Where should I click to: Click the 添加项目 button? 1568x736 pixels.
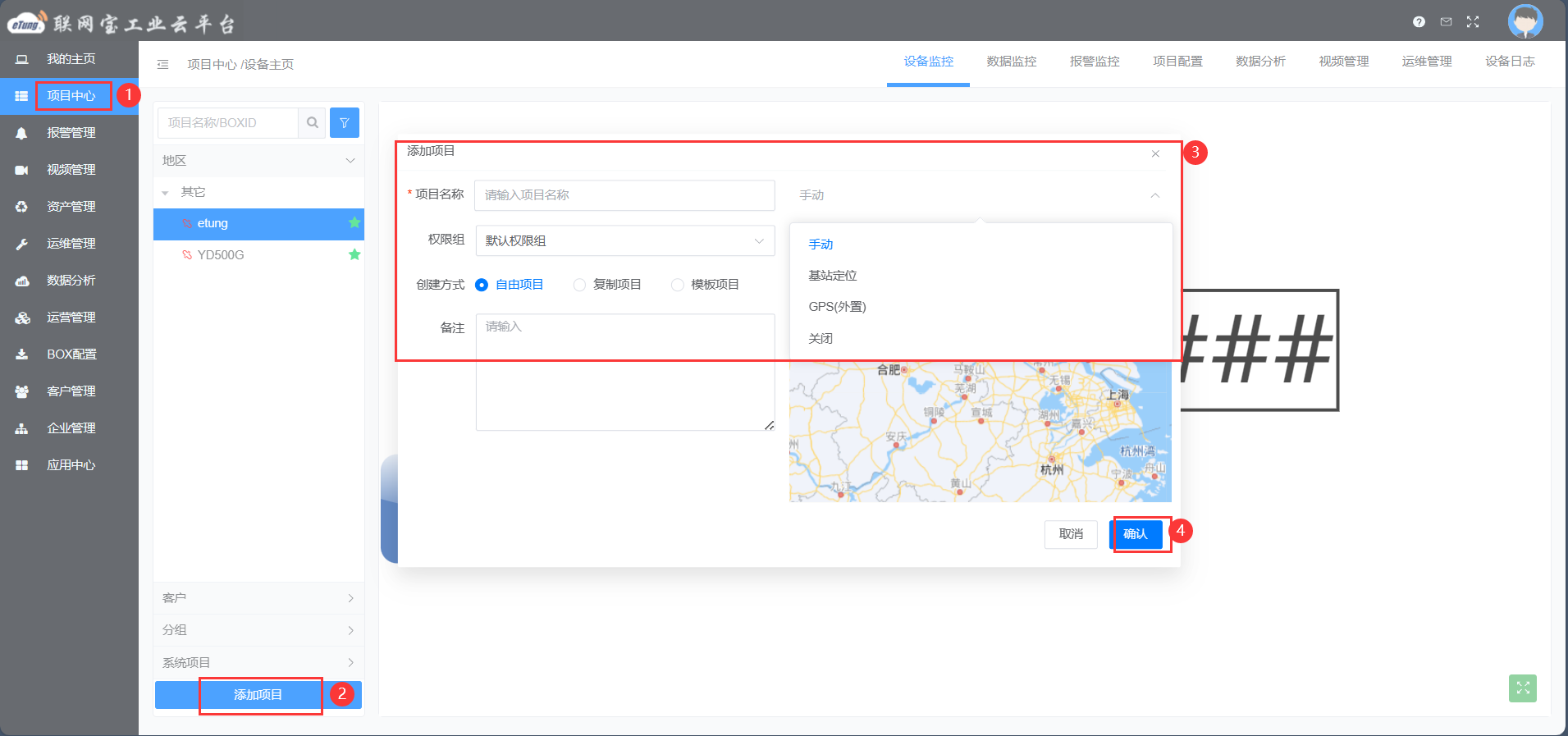258,695
